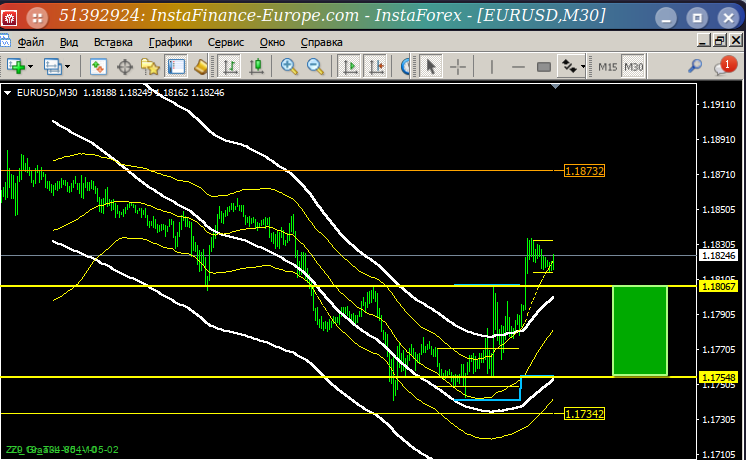The width and height of the screenshot is (746, 460).
Task: Select the Vertical Line drawing tool
Action: coord(491,67)
